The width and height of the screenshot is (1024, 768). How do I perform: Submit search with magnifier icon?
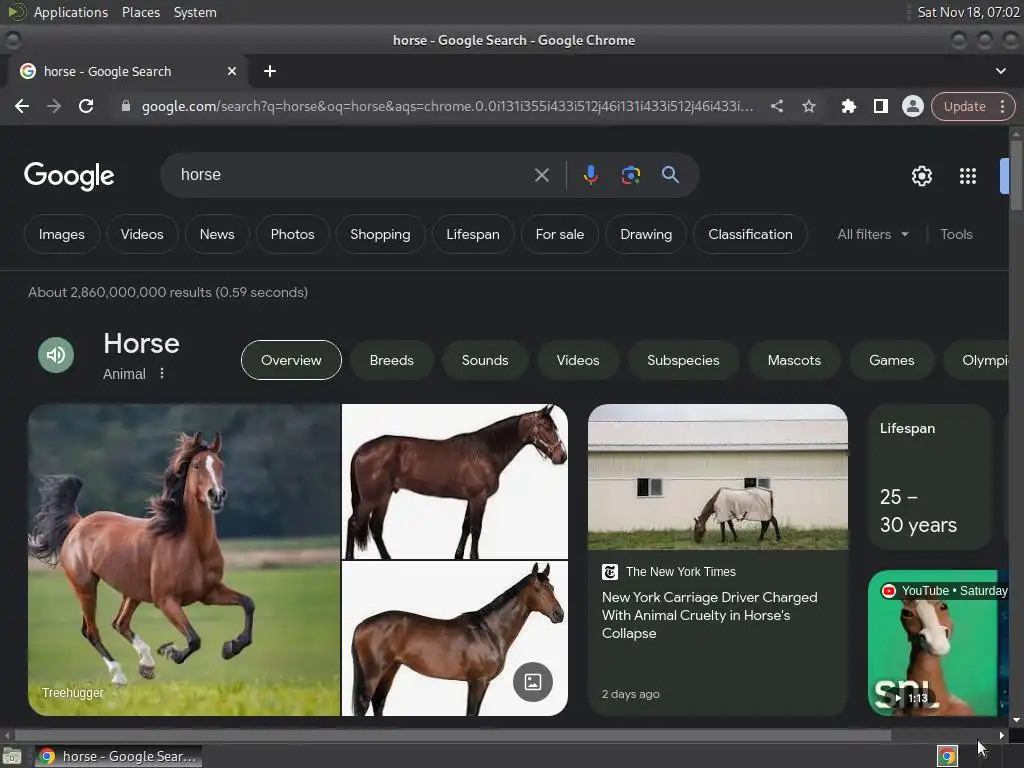coord(670,174)
